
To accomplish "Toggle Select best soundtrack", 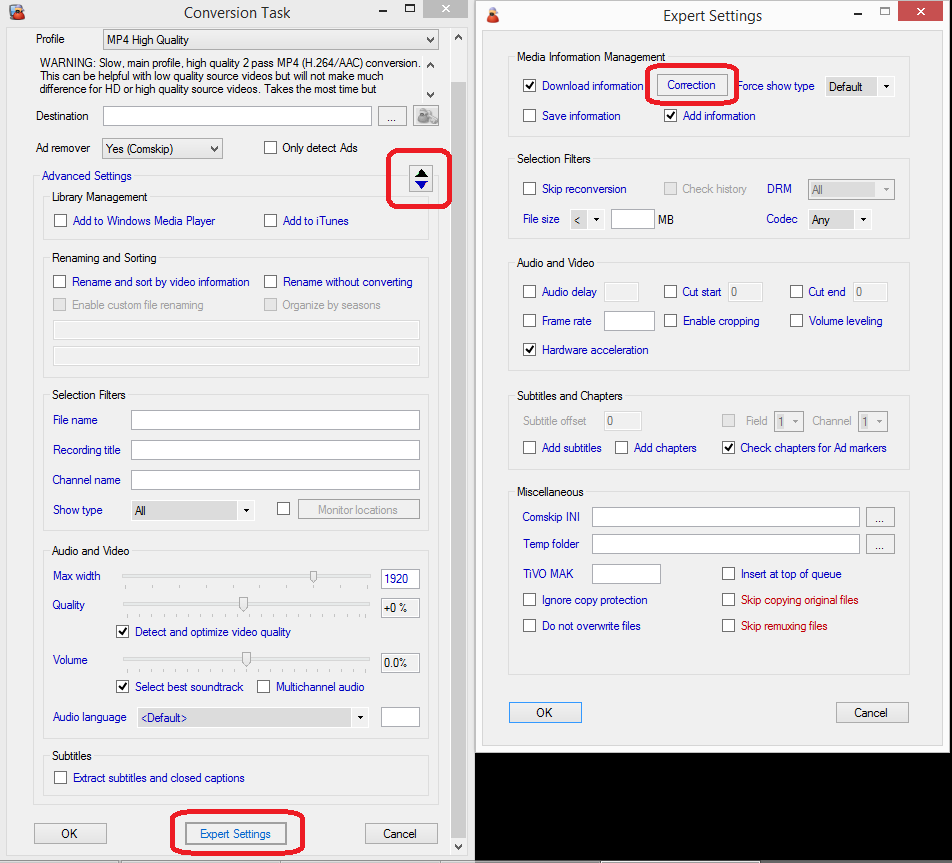I will (x=123, y=686).
